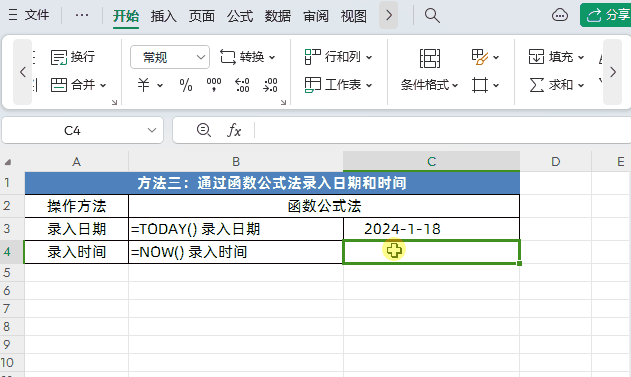The width and height of the screenshot is (631, 377).
Task: Open the 视图 tab
Action: click(354, 16)
